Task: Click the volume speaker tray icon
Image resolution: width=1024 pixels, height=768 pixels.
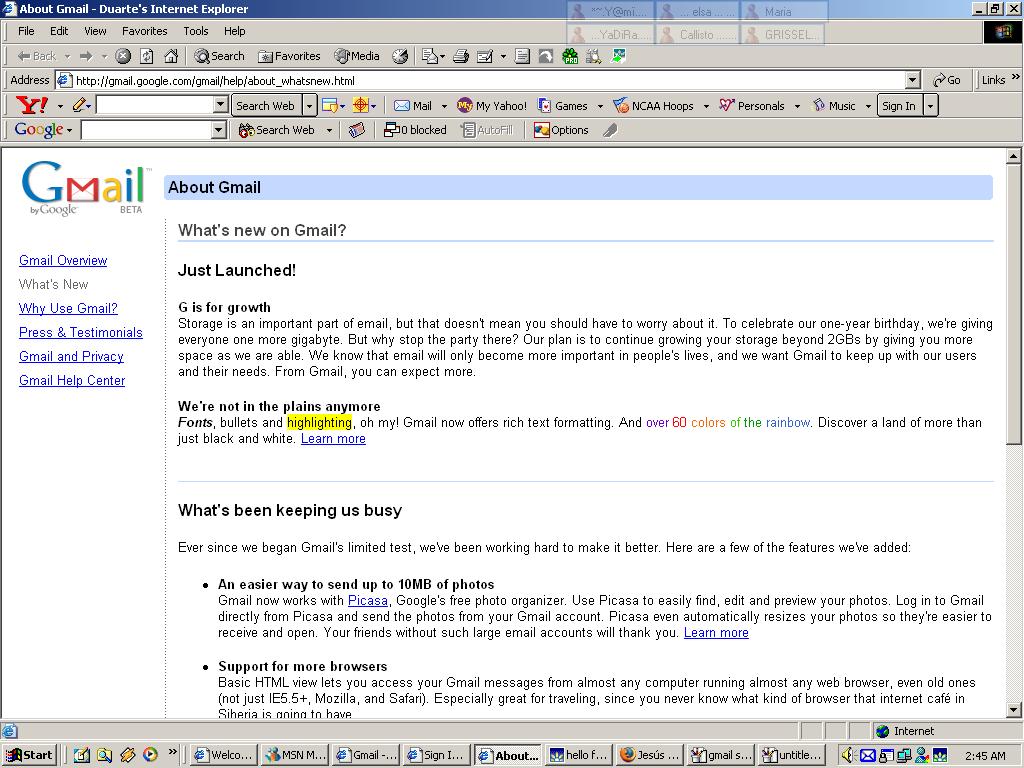Action: click(x=848, y=755)
